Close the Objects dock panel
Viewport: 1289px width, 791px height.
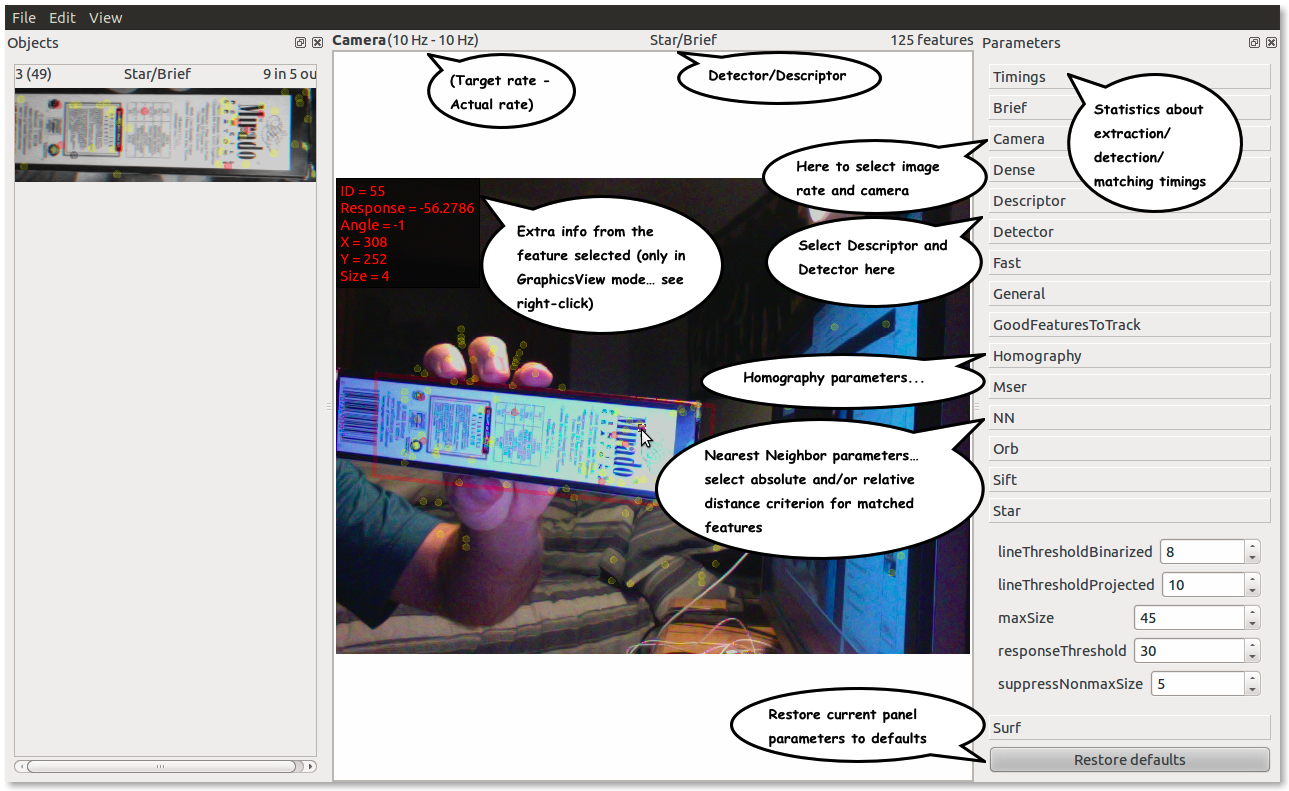tap(317, 43)
